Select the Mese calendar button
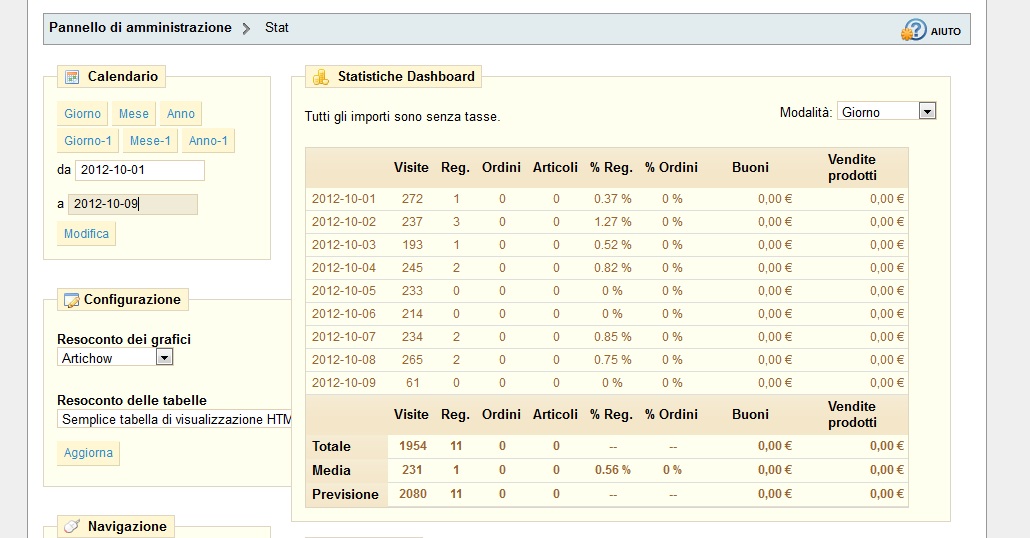 pos(134,114)
